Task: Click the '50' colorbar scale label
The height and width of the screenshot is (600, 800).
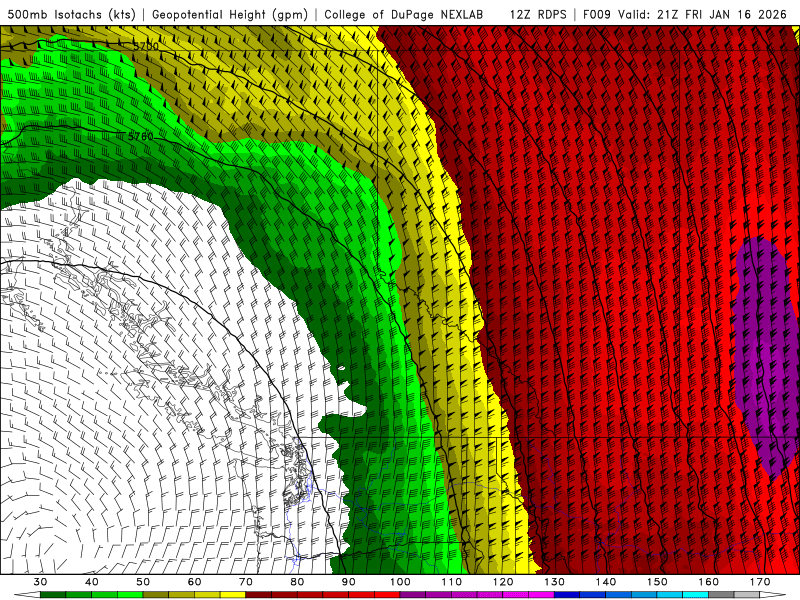Action: pos(143,582)
